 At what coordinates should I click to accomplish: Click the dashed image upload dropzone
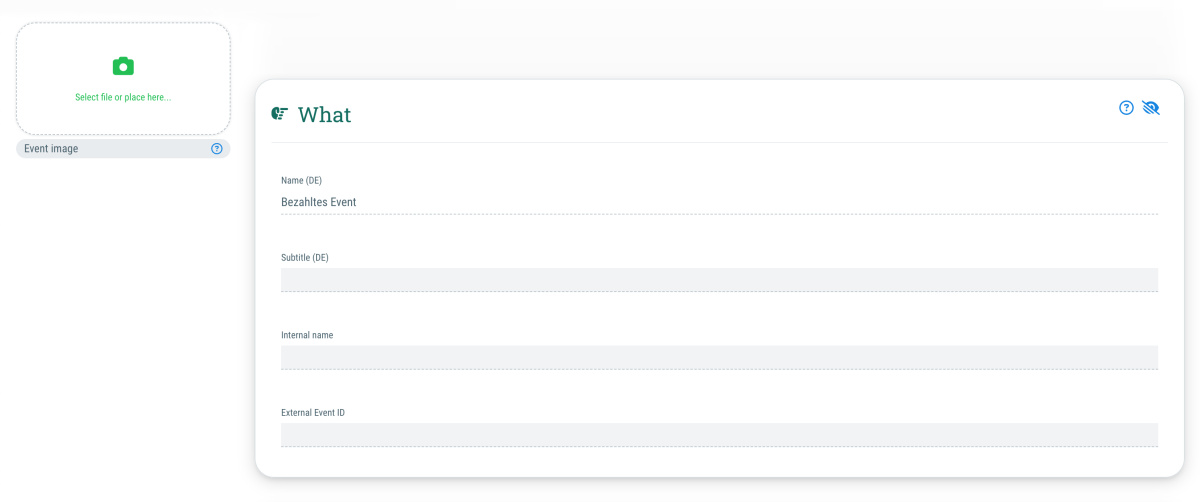click(x=123, y=79)
